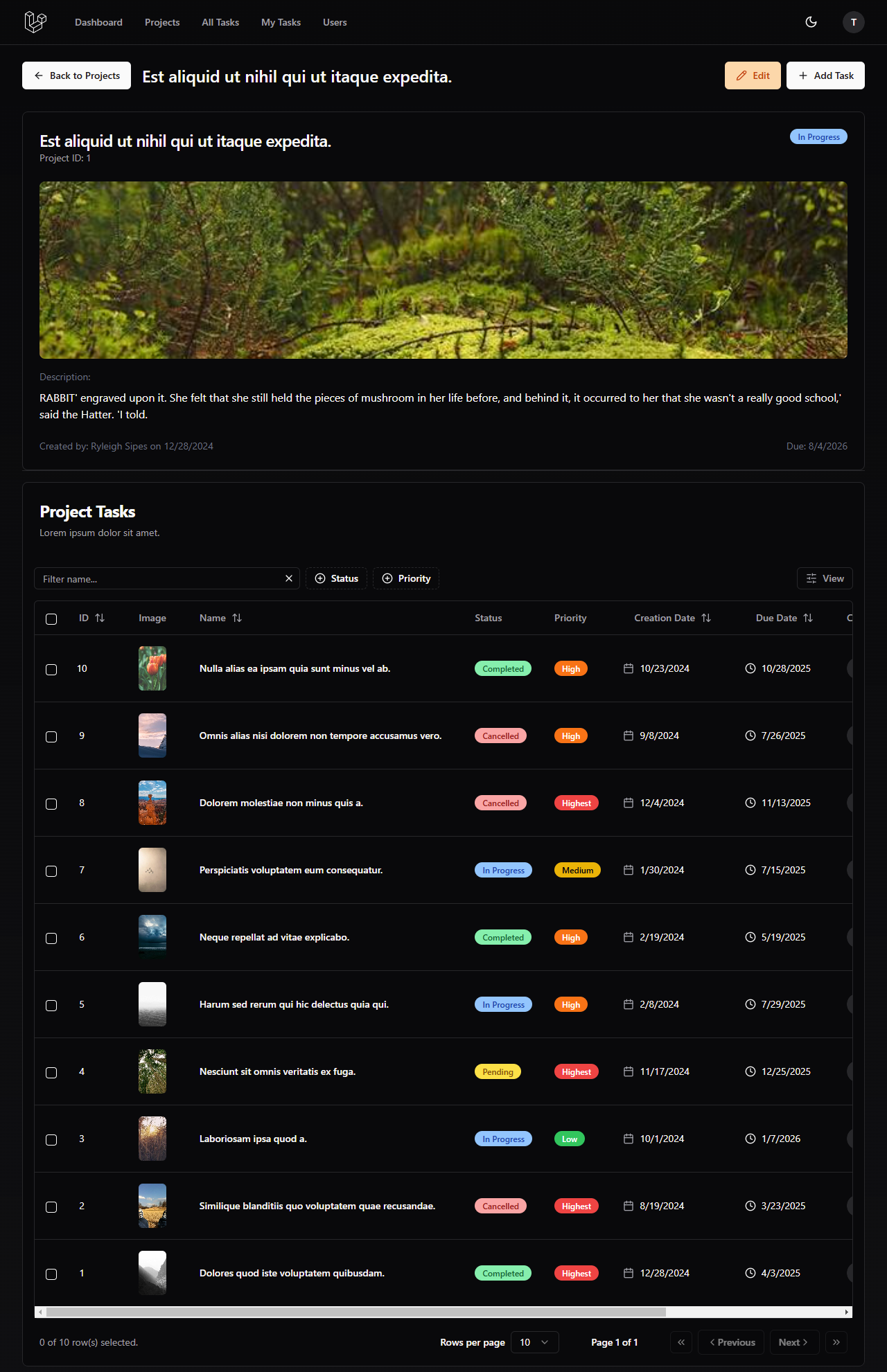Image resolution: width=887 pixels, height=1372 pixels.
Task: Check the select-all rows checkbox
Action: coord(51,618)
